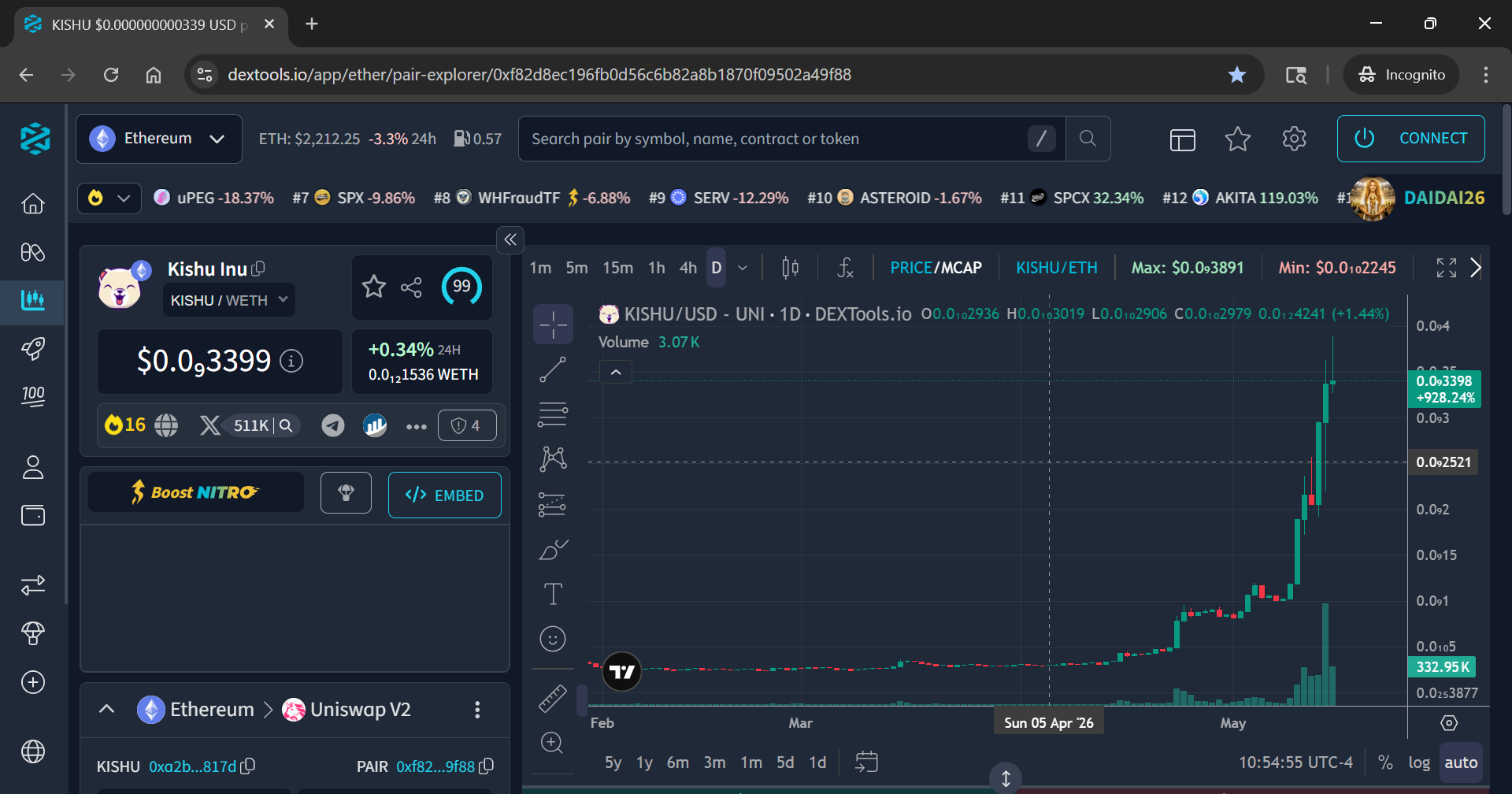The image size is (1512, 794).
Task: Select the chart pattern tool
Action: 553,458
